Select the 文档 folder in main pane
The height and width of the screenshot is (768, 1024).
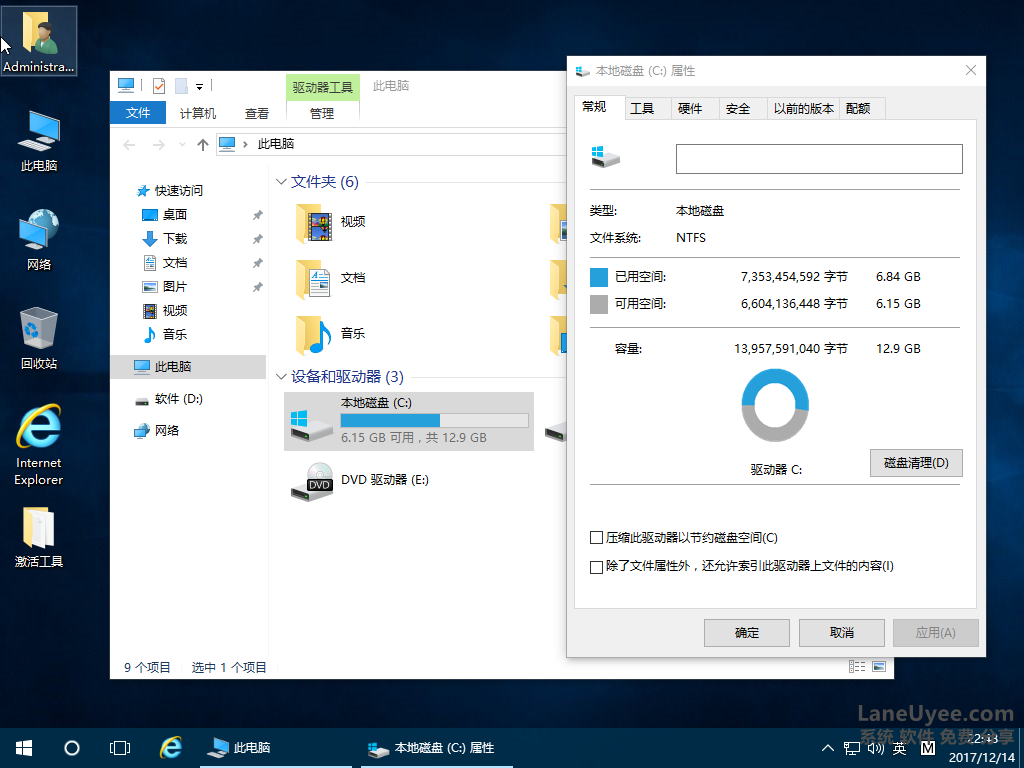331,279
